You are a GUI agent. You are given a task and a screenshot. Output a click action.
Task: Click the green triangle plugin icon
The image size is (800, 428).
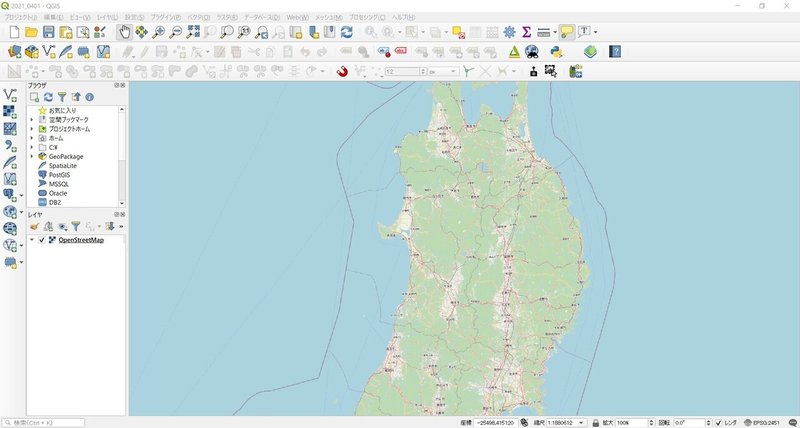pos(514,52)
